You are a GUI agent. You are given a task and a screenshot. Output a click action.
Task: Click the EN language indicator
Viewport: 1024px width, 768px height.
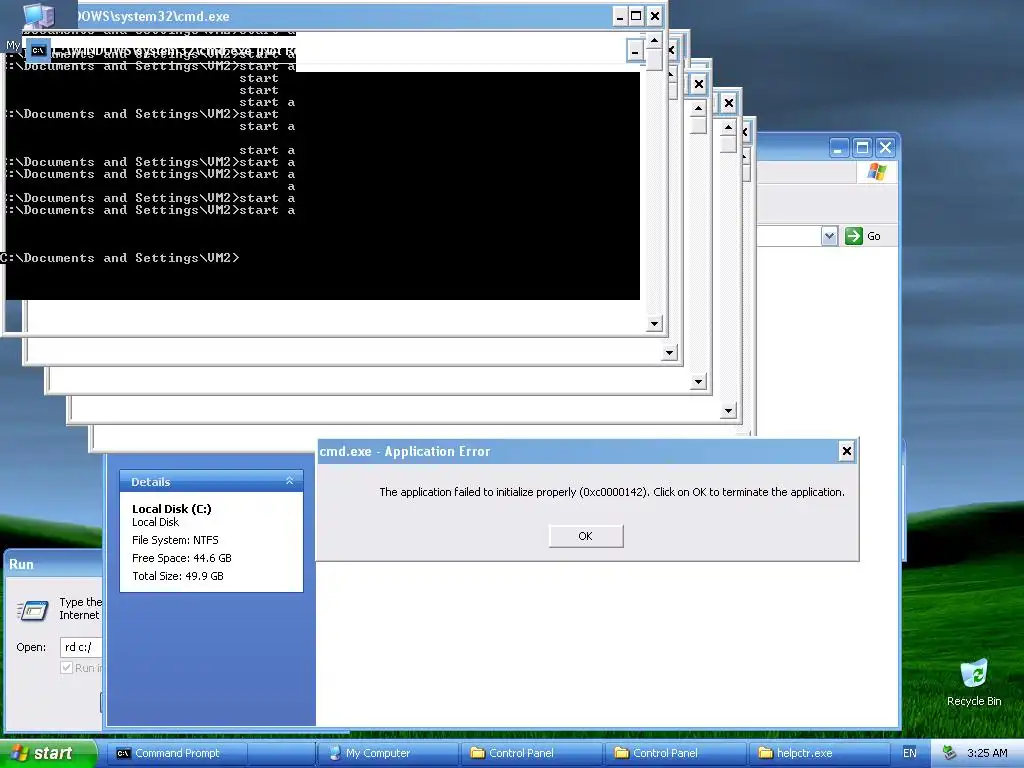[x=909, y=753]
